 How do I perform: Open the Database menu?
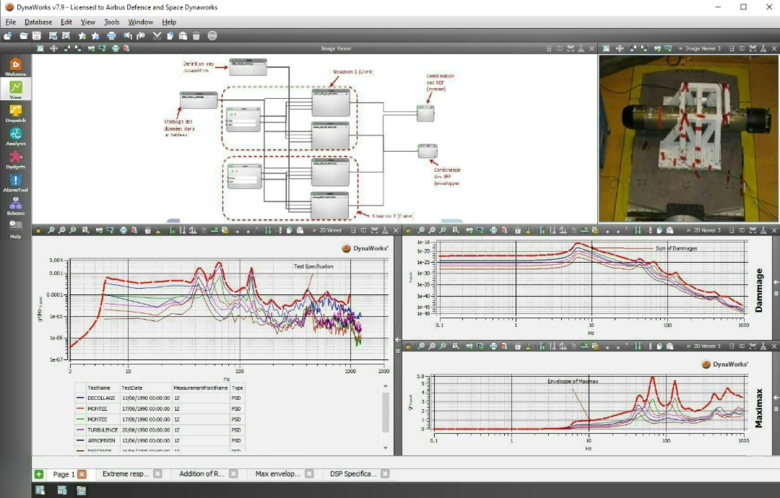(38, 21)
